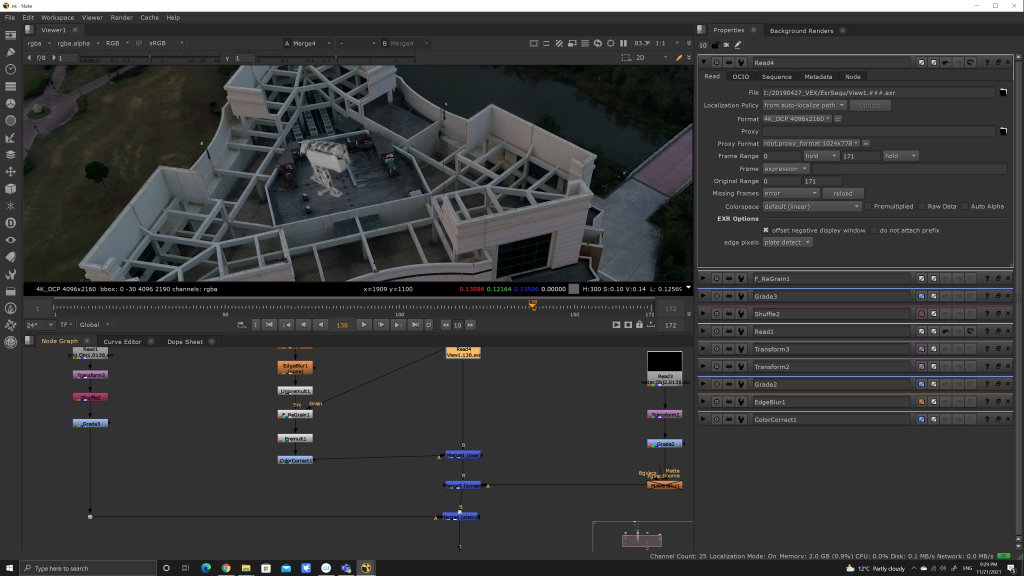Enable the Premultiplied checkbox
Screen dimensions: 1024x576
(x=869, y=206)
